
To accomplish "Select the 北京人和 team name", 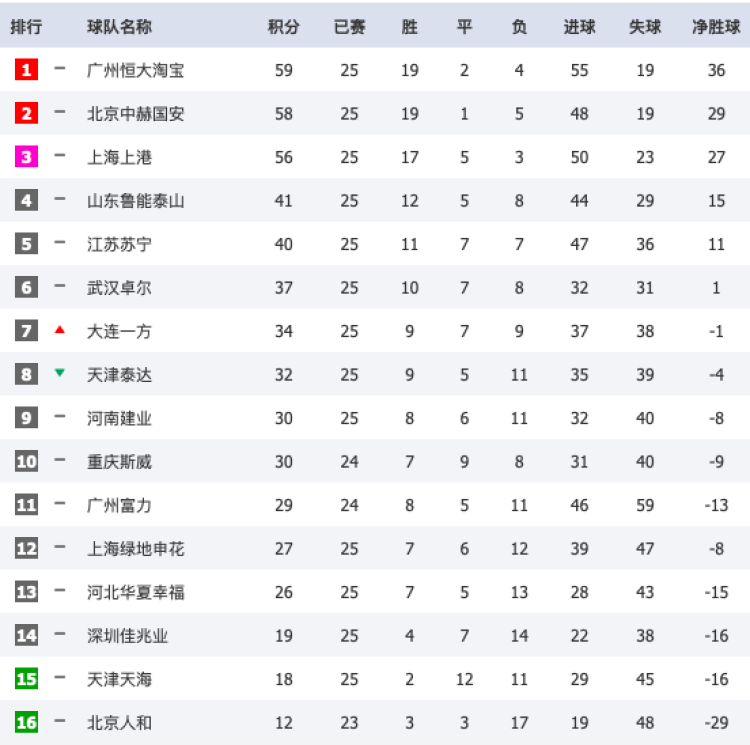I will coord(119,723).
